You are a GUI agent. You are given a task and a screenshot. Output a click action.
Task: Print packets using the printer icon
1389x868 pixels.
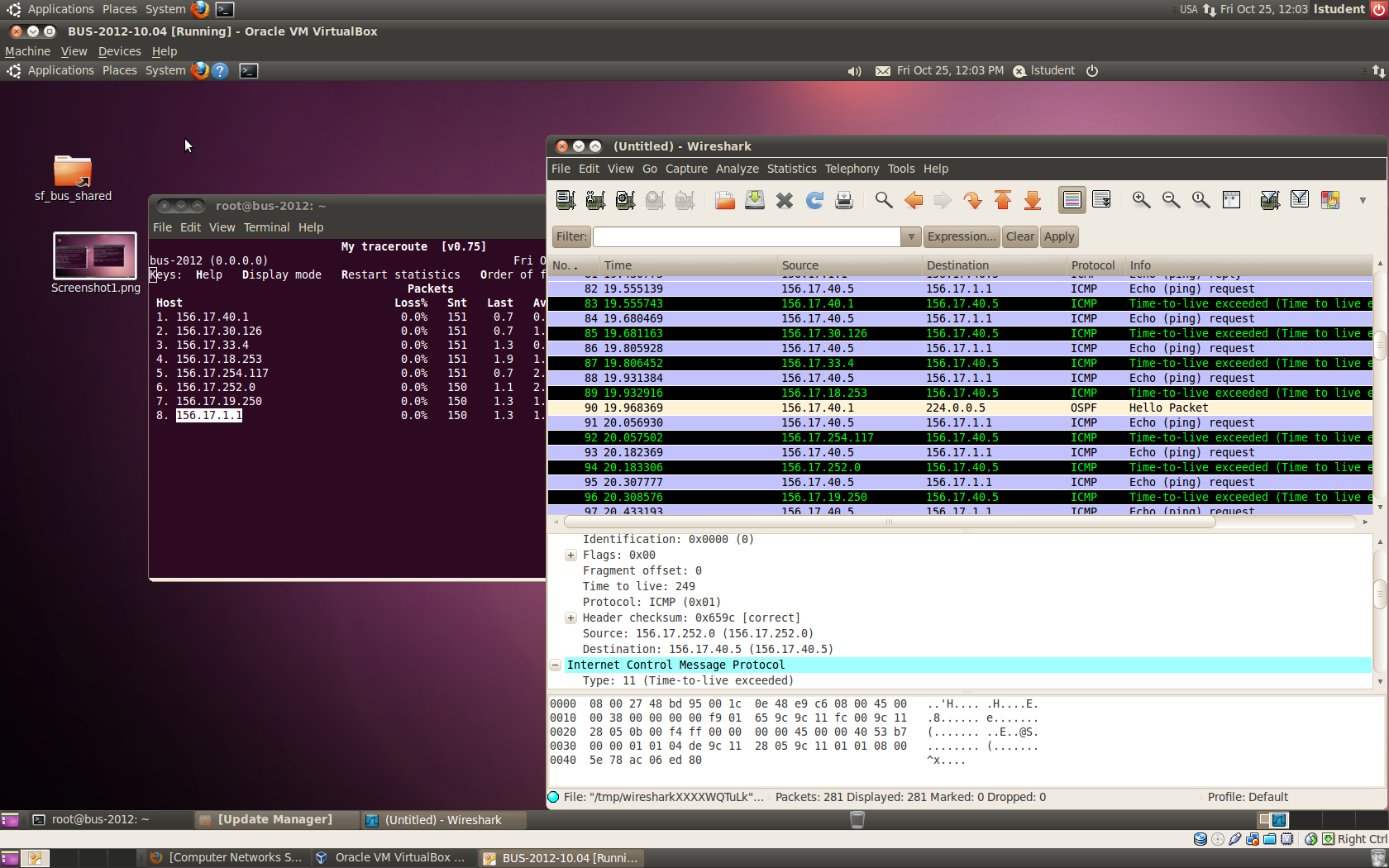click(x=844, y=200)
